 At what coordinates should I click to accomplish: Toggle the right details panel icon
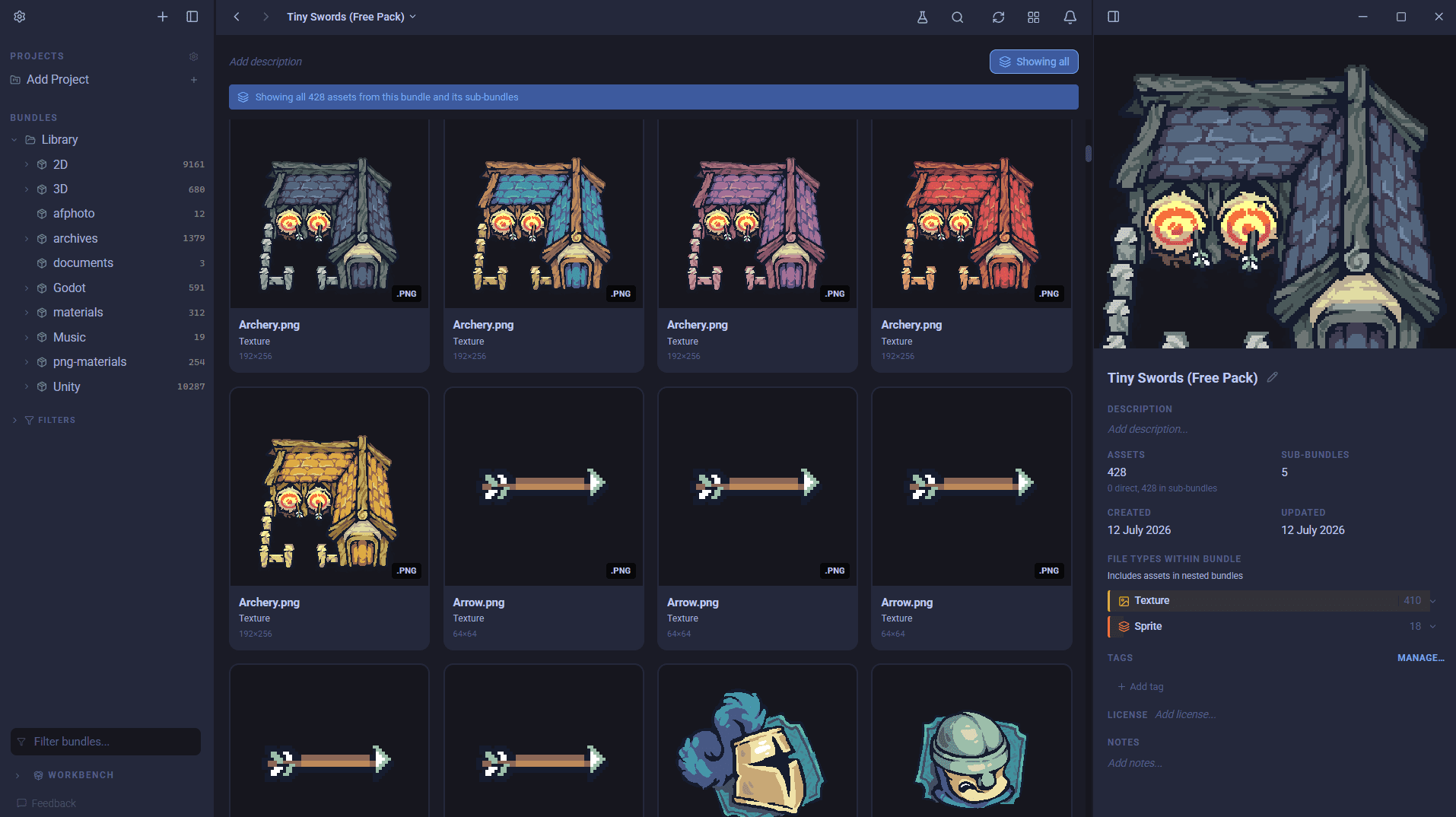click(x=1114, y=17)
